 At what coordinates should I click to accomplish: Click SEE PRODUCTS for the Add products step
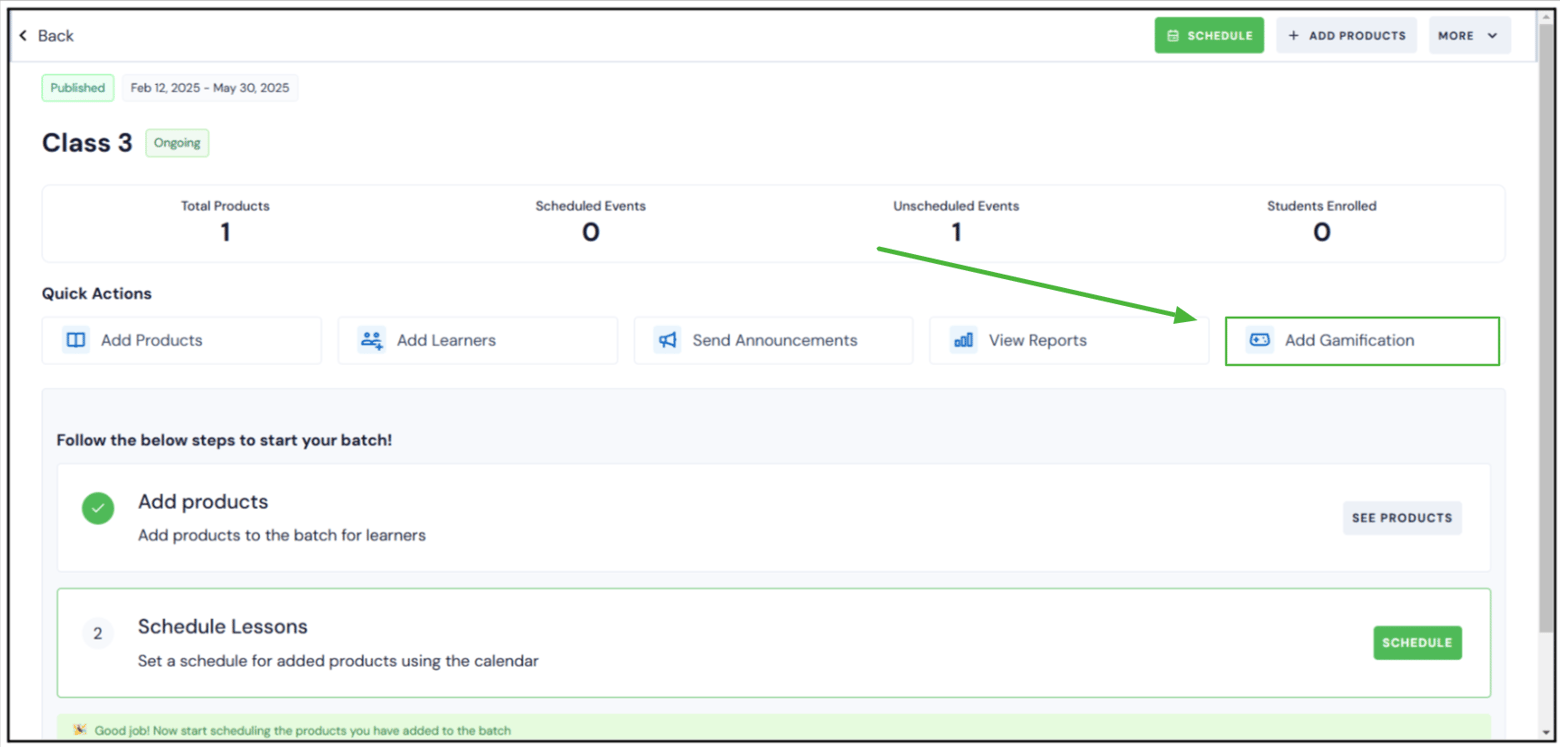[1401, 518]
